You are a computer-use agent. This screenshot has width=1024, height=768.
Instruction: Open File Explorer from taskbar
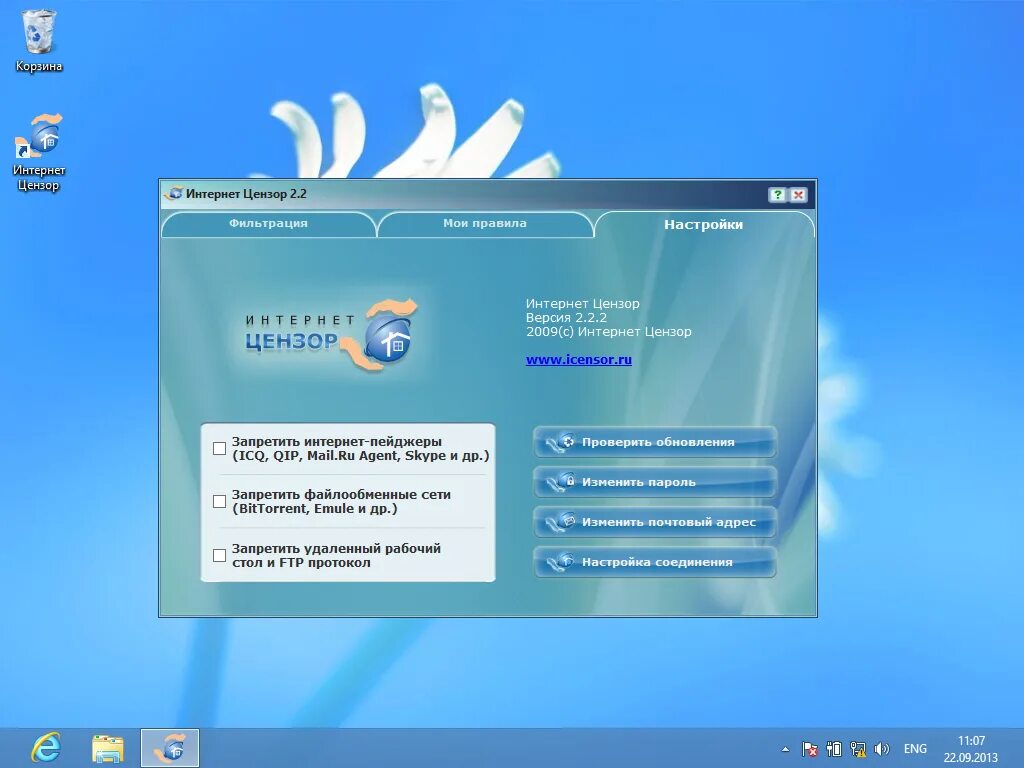[x=108, y=748]
